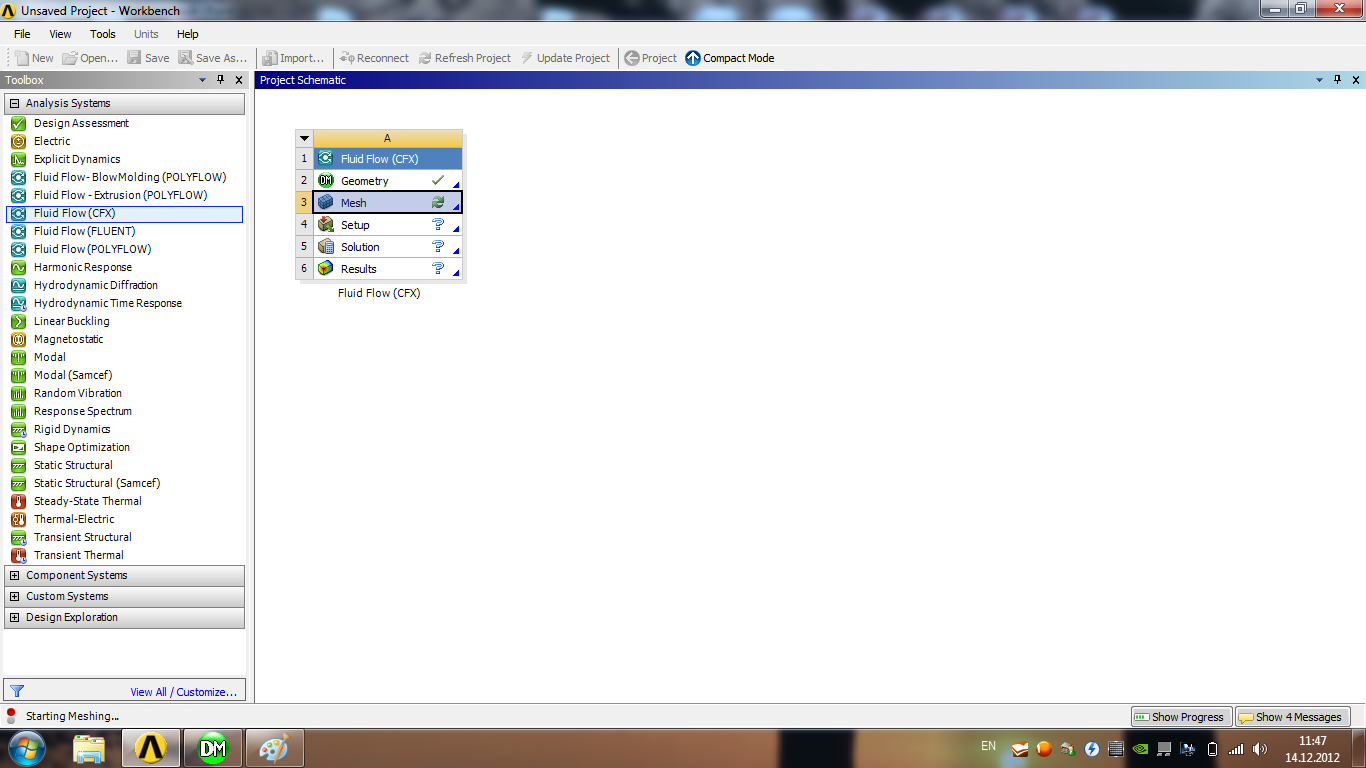Click the Design Assessment icon in Toolbox

[x=18, y=123]
